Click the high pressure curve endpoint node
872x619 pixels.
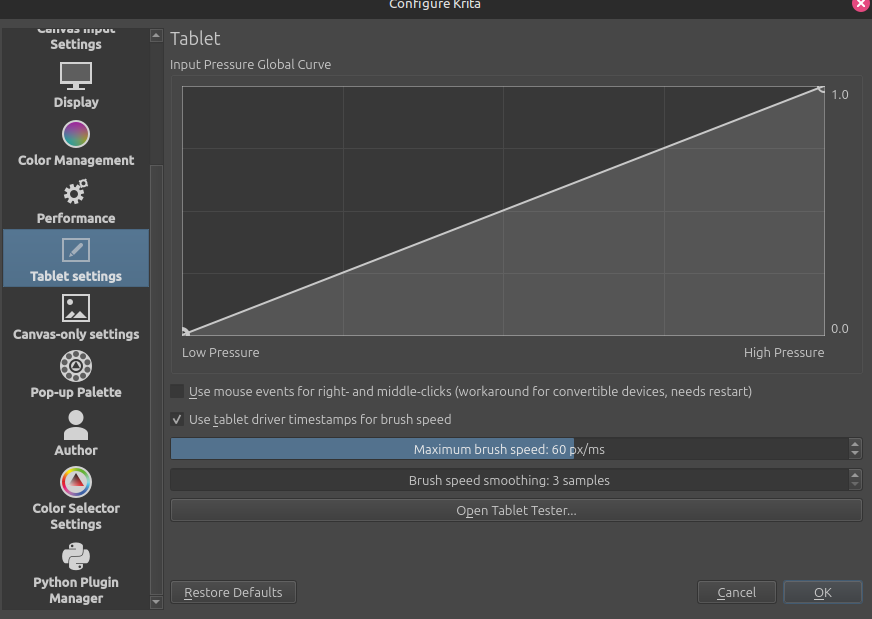pos(822,88)
